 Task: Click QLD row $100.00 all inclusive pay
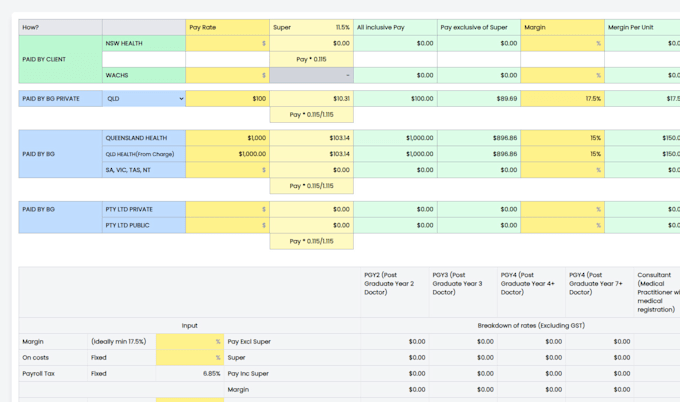click(422, 98)
